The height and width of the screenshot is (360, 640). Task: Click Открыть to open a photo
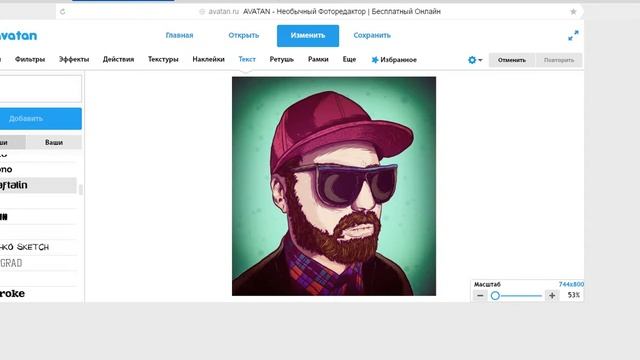[x=244, y=36]
